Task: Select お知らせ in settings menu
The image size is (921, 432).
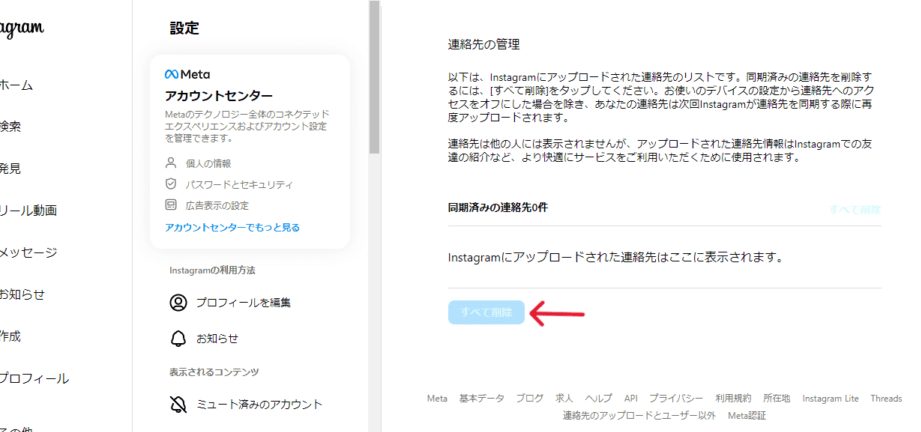Action: [x=217, y=339]
